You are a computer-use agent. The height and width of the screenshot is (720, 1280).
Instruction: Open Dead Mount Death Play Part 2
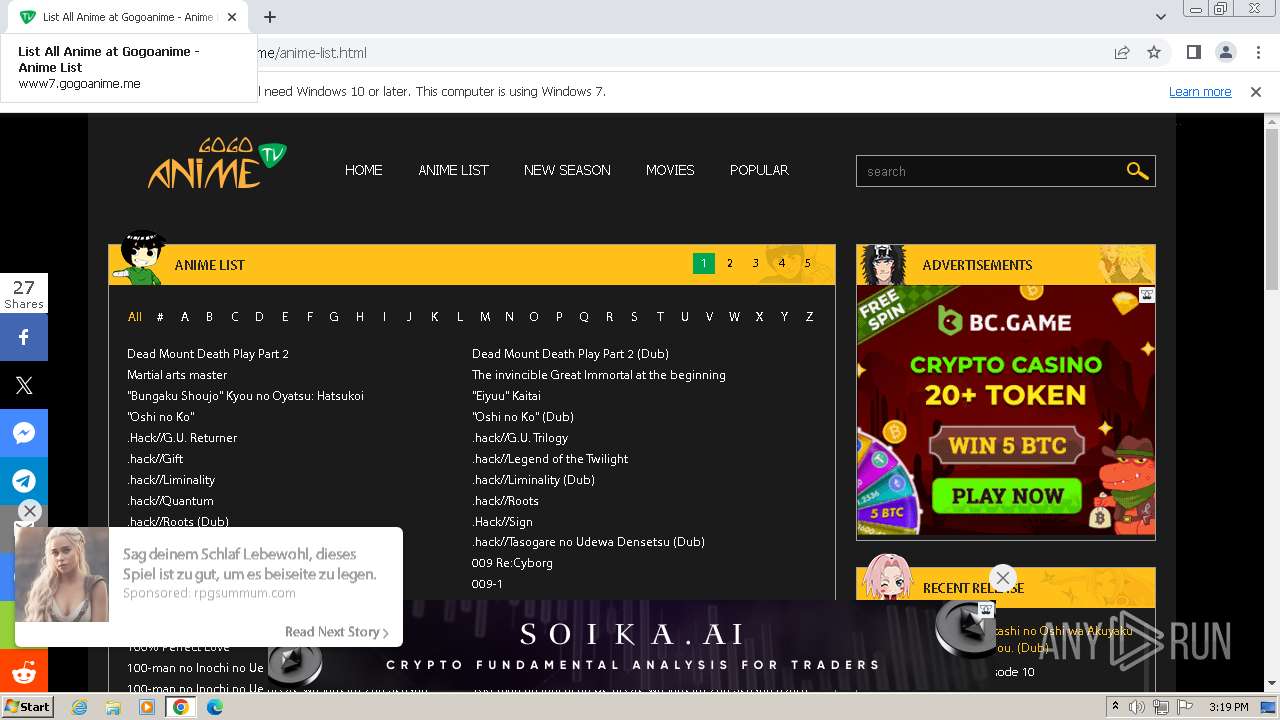pos(208,354)
